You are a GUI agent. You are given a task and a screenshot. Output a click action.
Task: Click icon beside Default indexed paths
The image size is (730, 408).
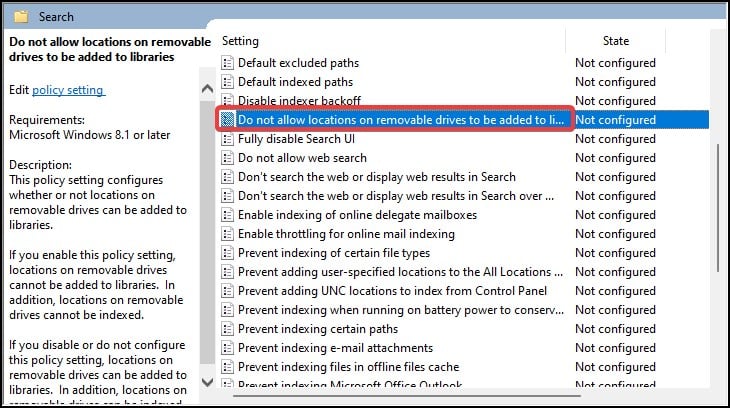coord(228,82)
